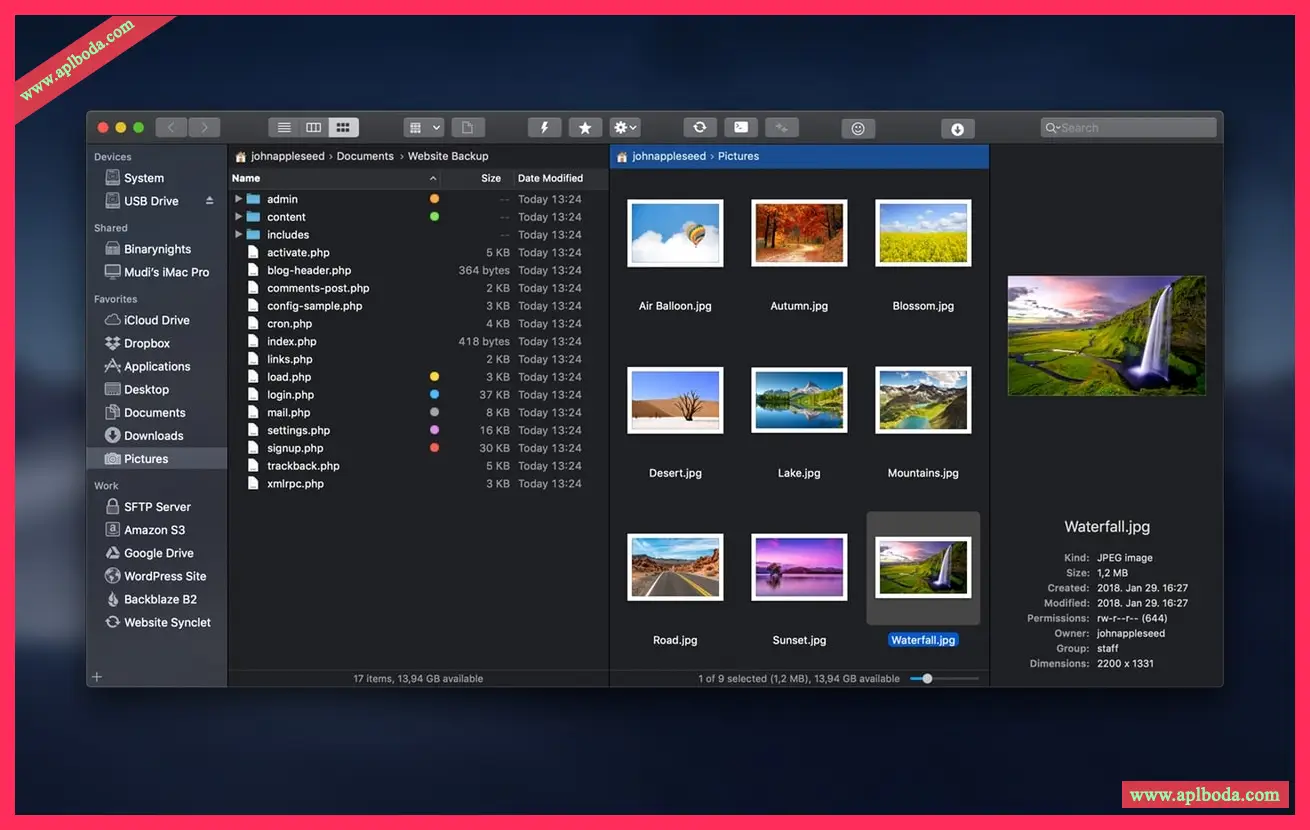Switch to icon grid view mode
1310x830 pixels.
(343, 127)
